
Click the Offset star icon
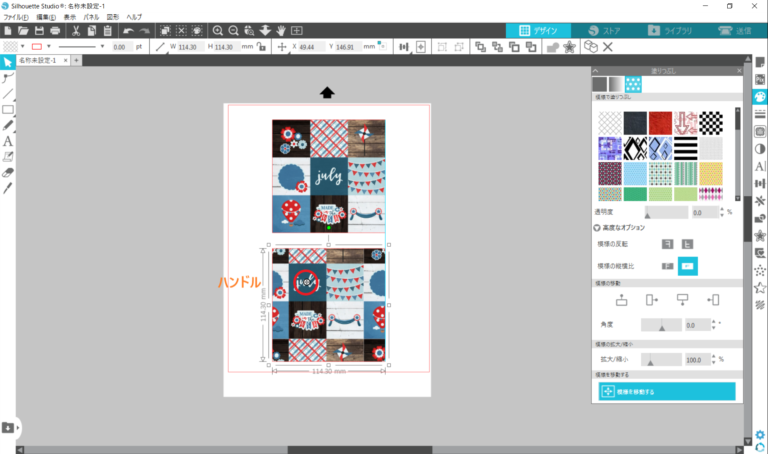pos(569,47)
